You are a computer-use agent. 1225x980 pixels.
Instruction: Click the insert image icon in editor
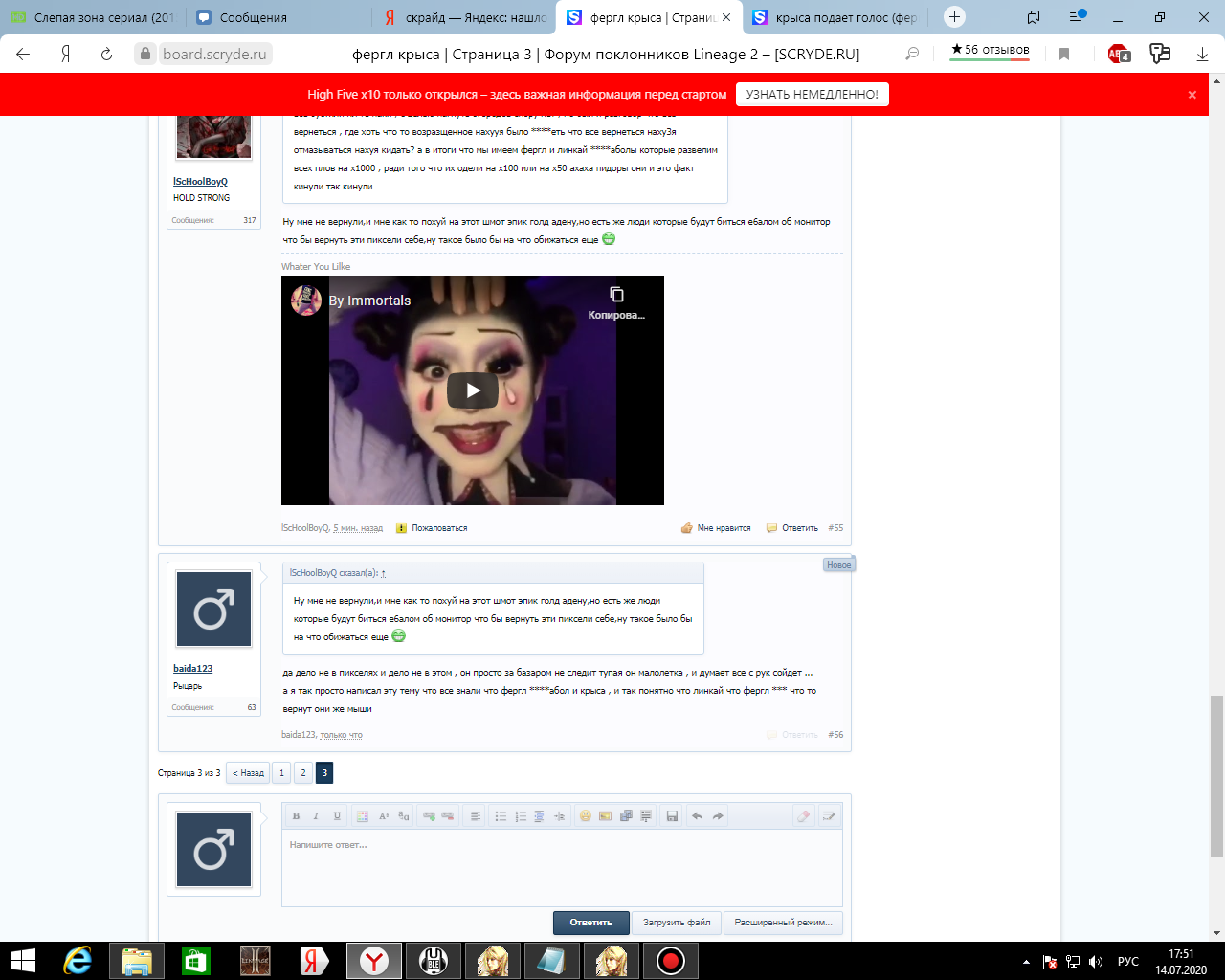tap(605, 816)
